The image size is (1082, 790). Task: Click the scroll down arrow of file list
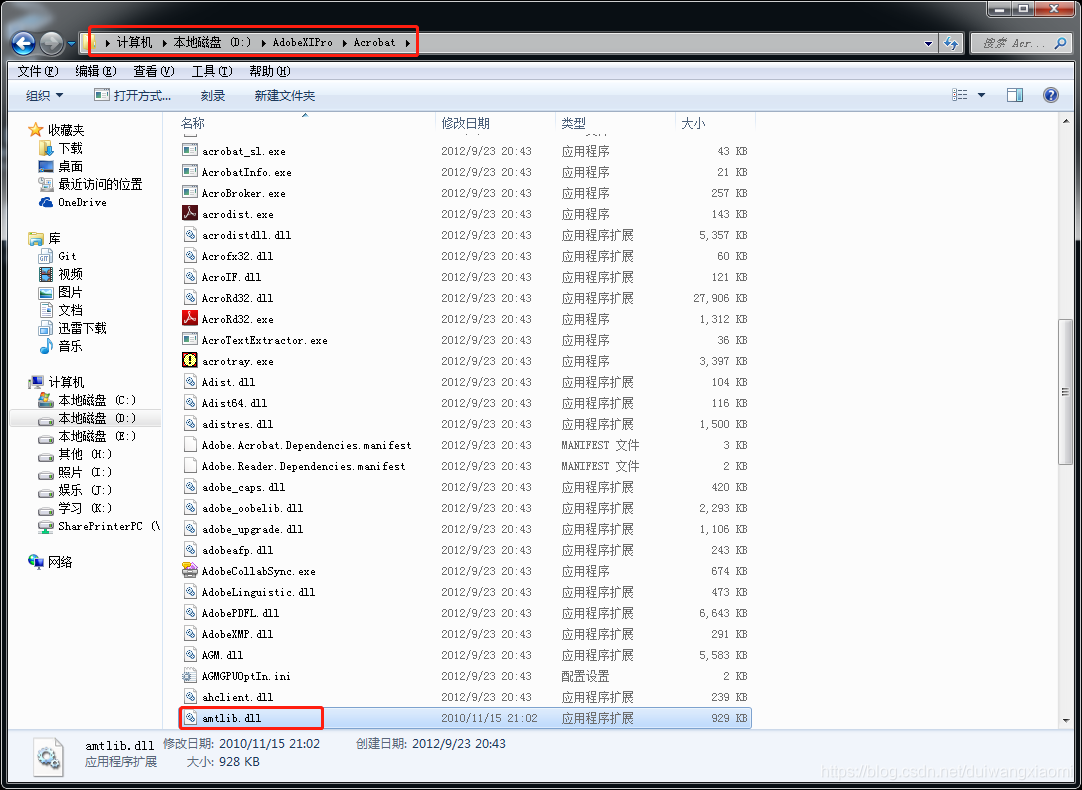1066,720
